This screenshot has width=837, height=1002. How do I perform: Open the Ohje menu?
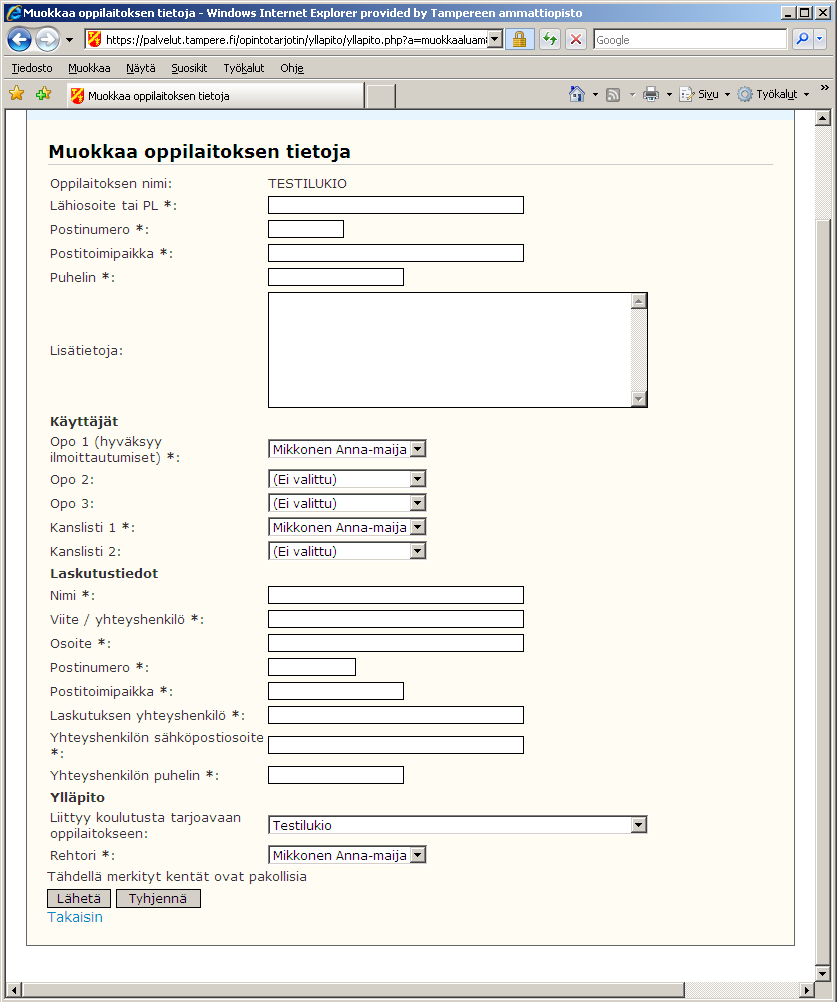click(x=291, y=68)
